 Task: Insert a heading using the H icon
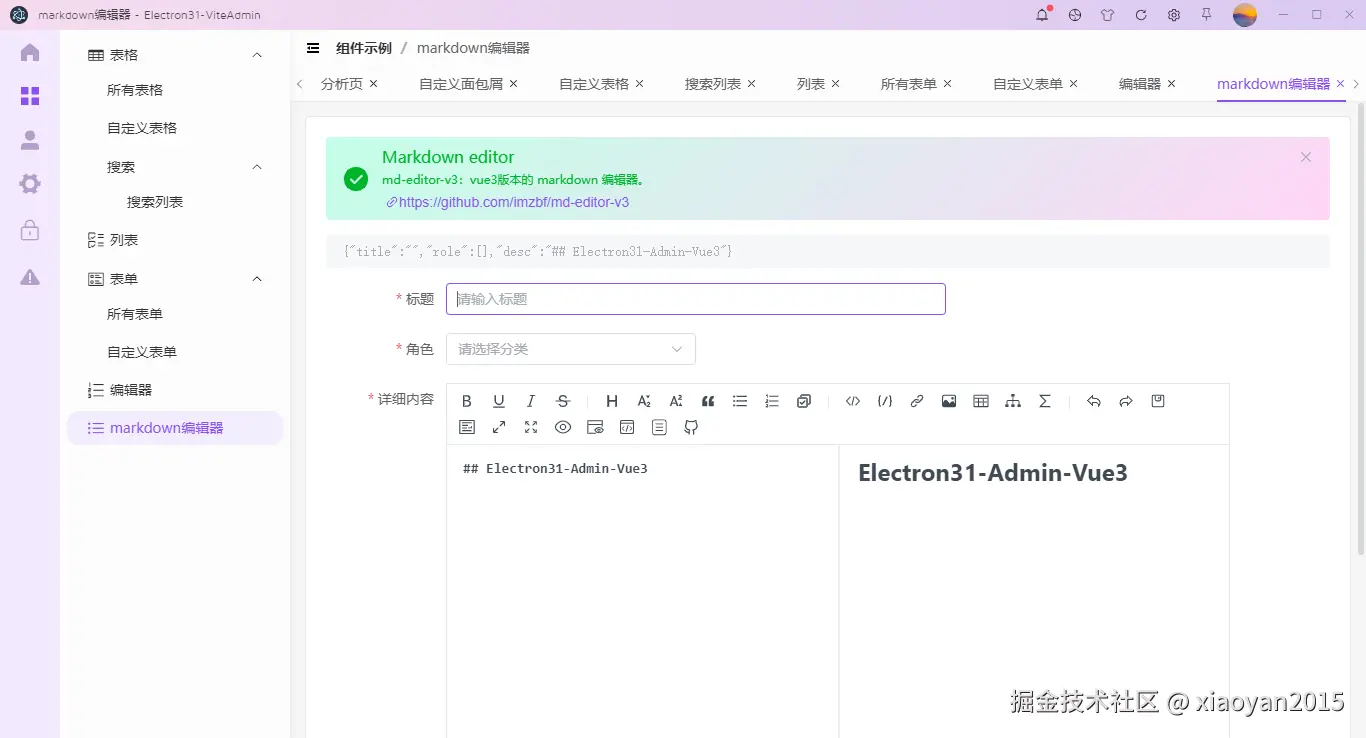click(x=611, y=401)
